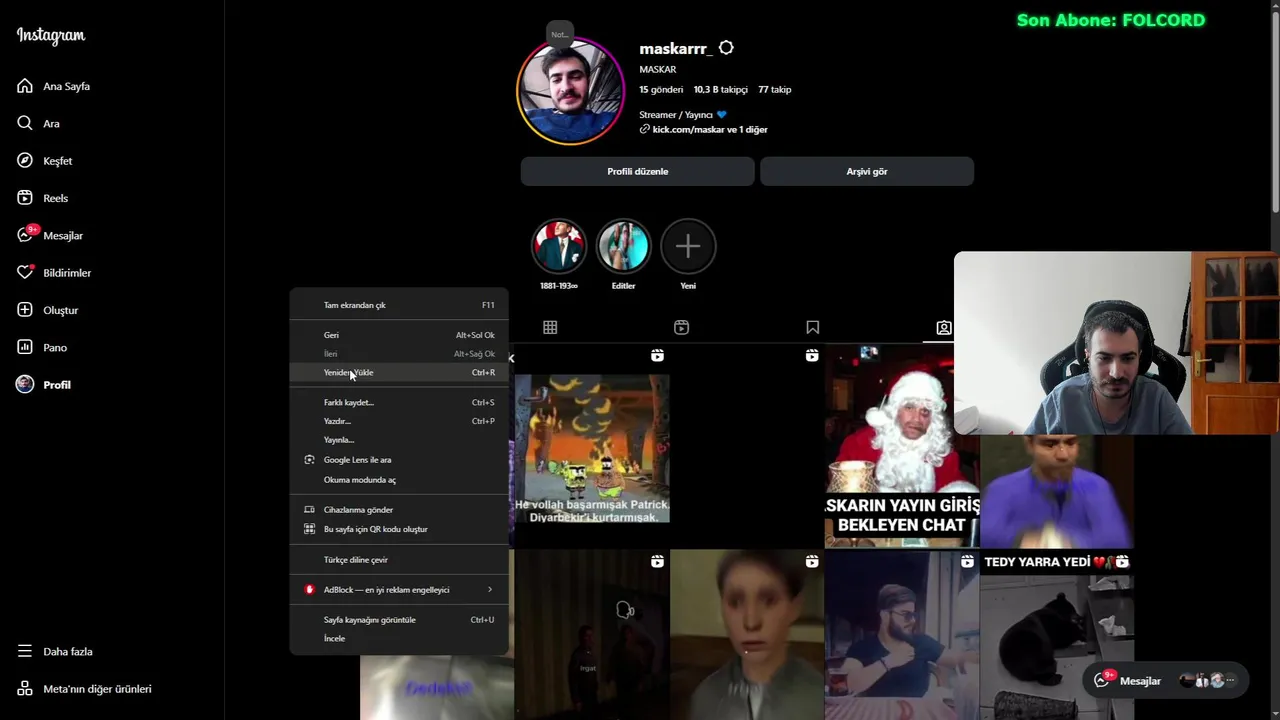
Task: Open the purple shirt man reel thumbnail
Action: [x=1057, y=491]
